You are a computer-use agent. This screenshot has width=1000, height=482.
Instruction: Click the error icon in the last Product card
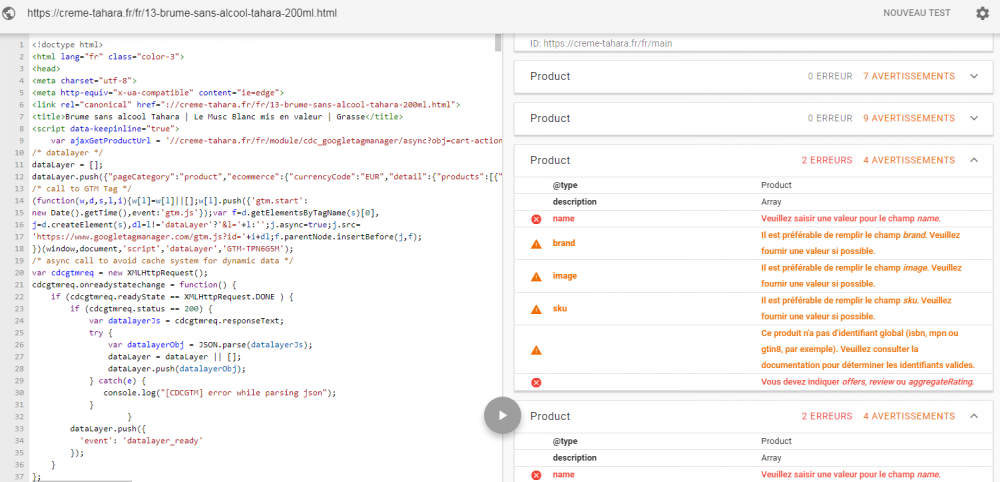536,475
